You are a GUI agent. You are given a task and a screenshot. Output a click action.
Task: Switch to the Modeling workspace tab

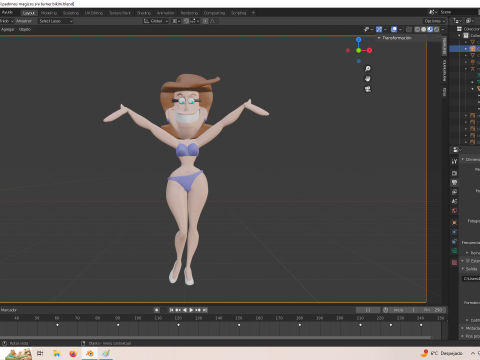pos(49,13)
